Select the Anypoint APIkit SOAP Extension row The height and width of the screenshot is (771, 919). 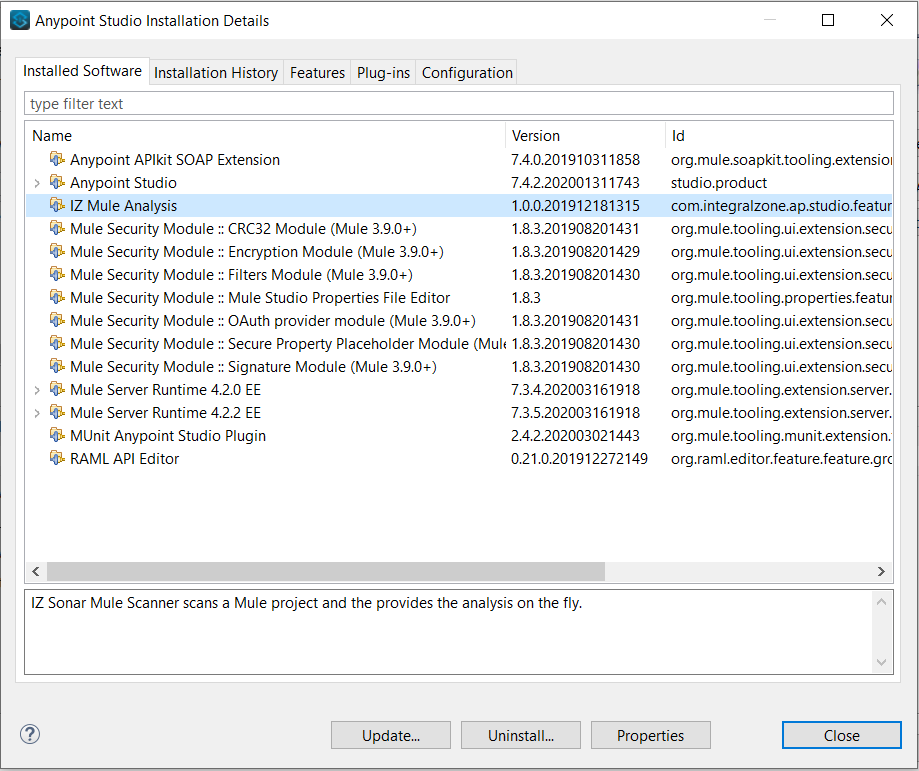pos(459,159)
